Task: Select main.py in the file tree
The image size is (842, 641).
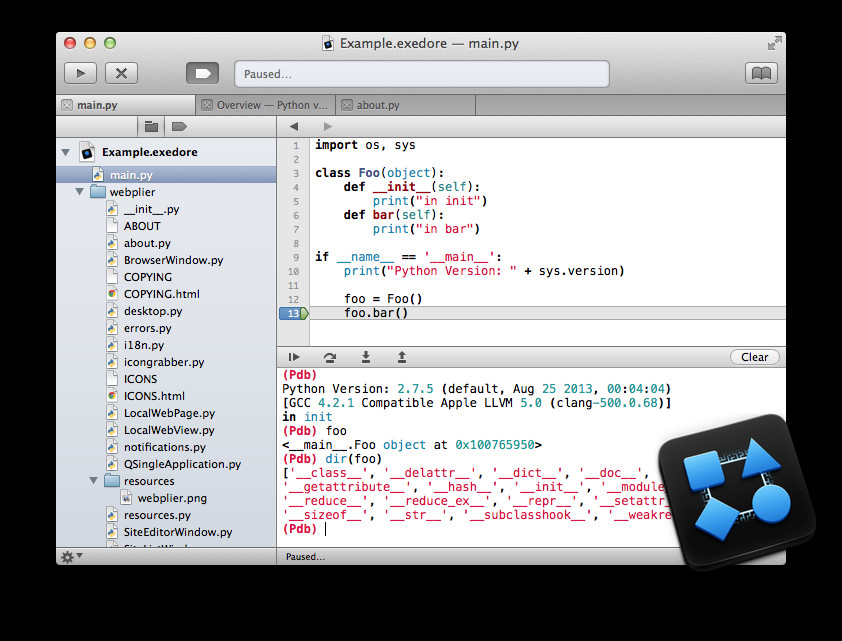Action: tap(166, 175)
